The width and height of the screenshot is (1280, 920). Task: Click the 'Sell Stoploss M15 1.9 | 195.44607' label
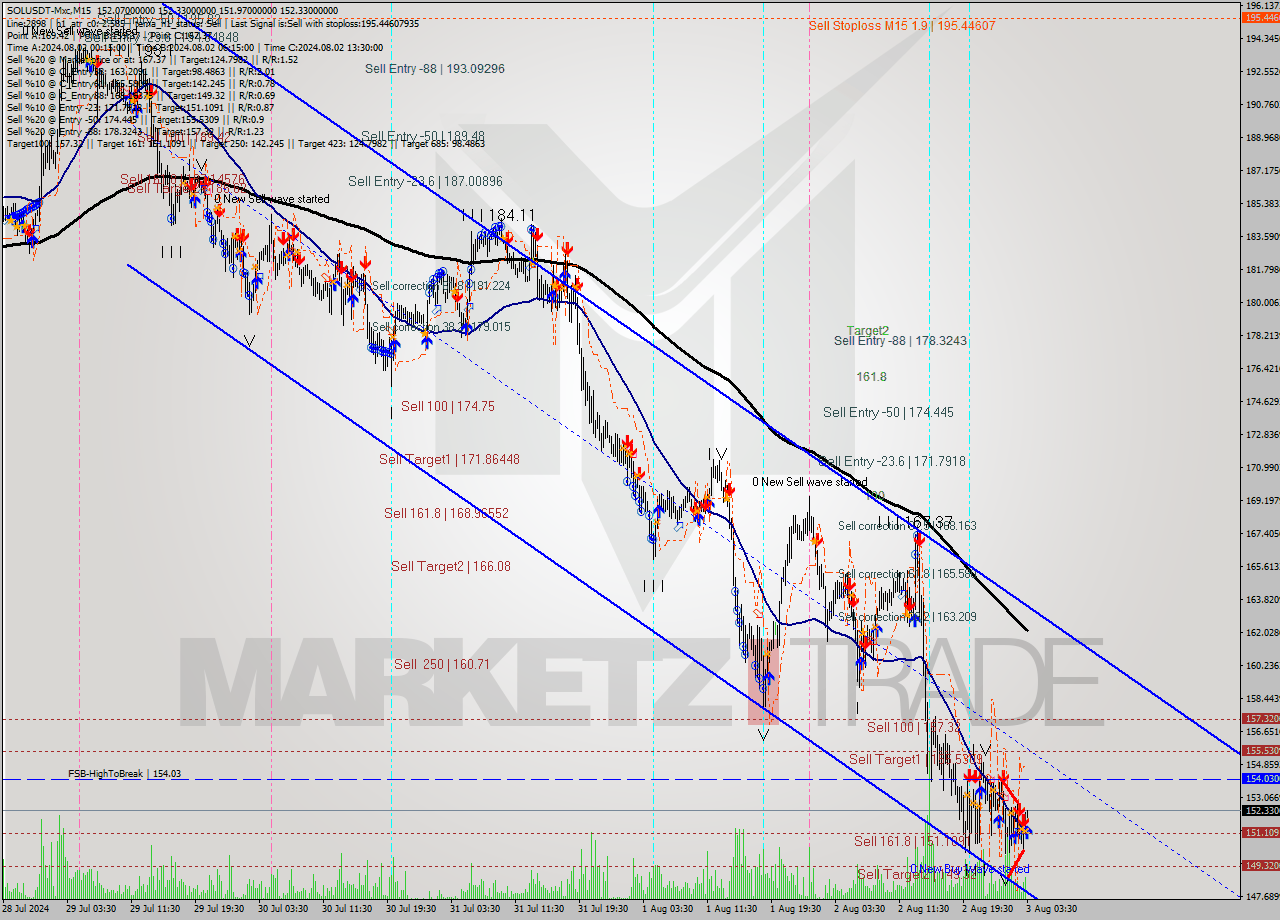click(x=901, y=26)
